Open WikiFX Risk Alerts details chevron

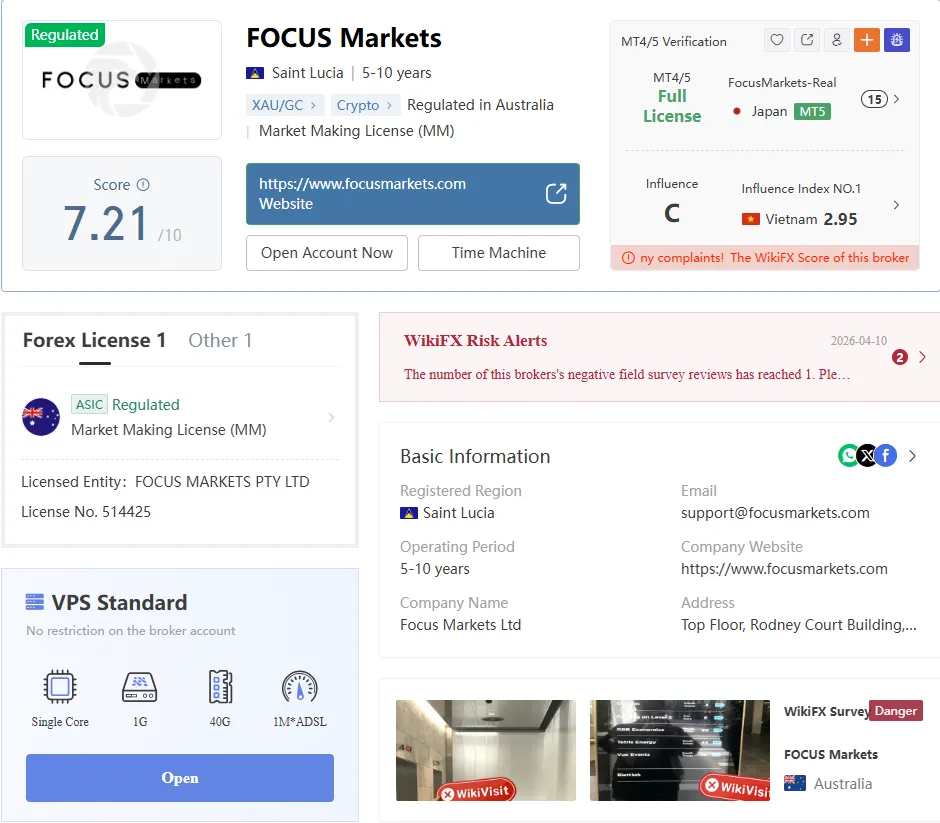pyautogui.click(x=922, y=357)
